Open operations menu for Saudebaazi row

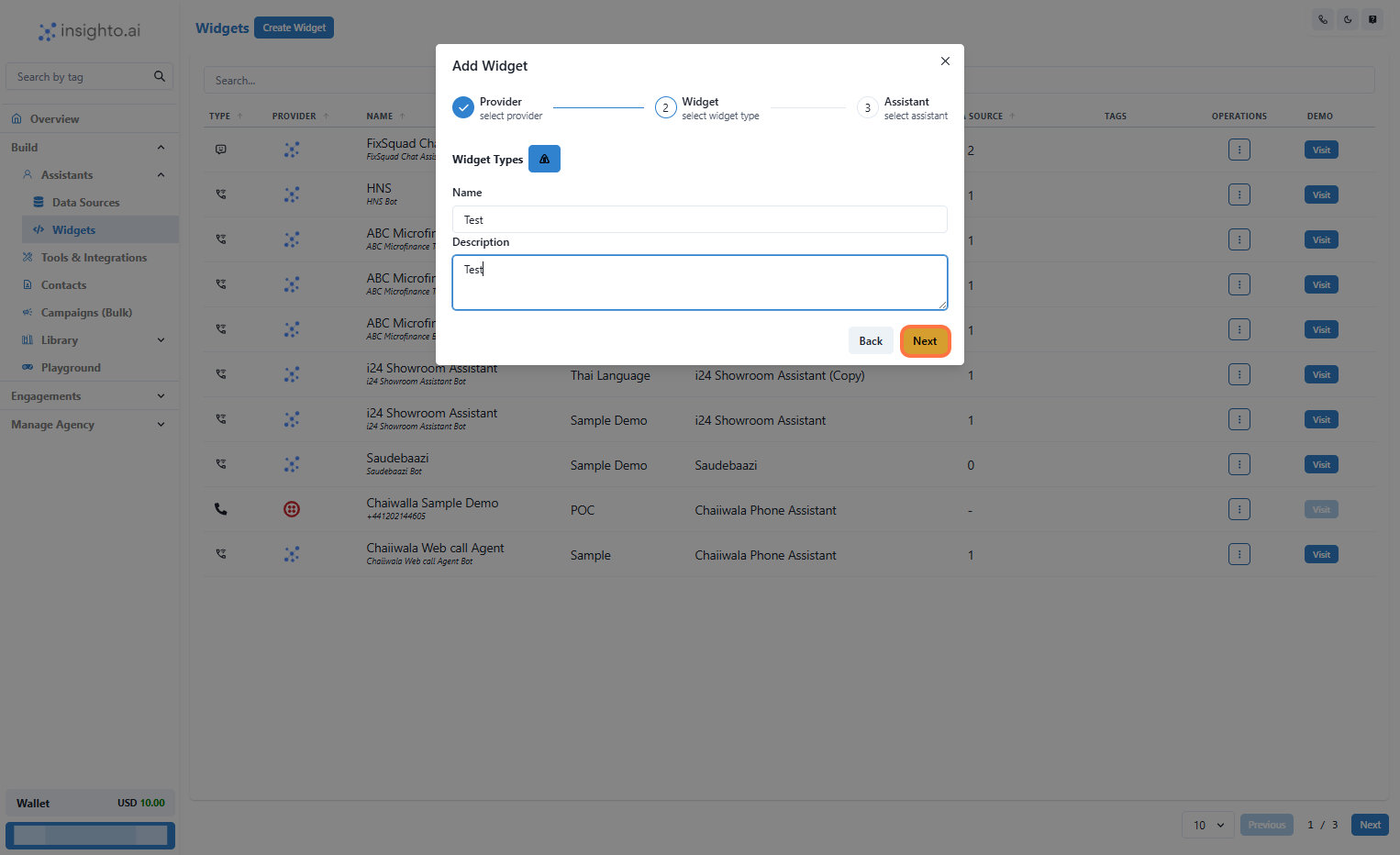pos(1239,464)
